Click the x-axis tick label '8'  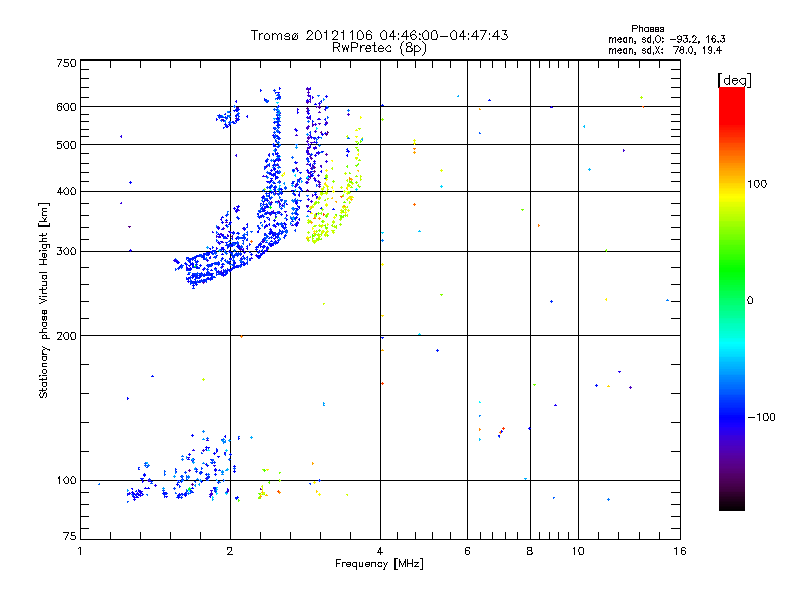click(530, 551)
